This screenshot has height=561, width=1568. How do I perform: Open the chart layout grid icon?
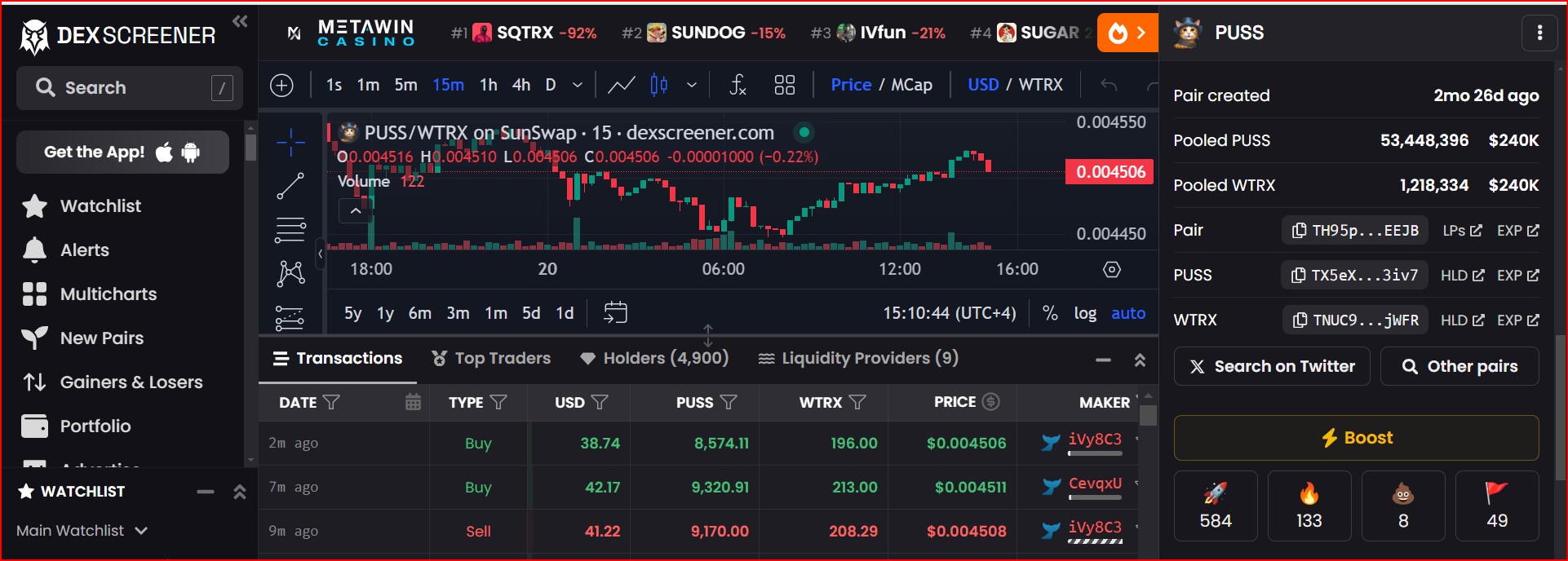tap(785, 85)
